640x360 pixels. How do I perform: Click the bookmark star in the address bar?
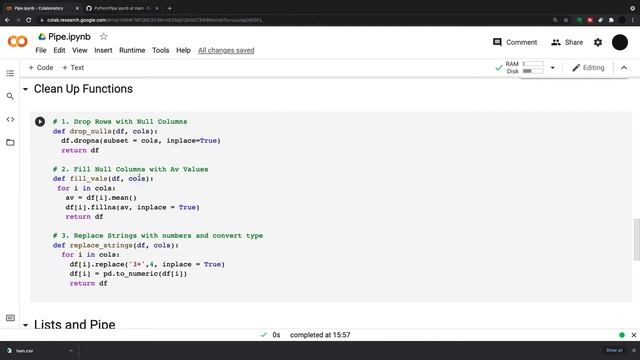pyautogui.click(x=566, y=20)
